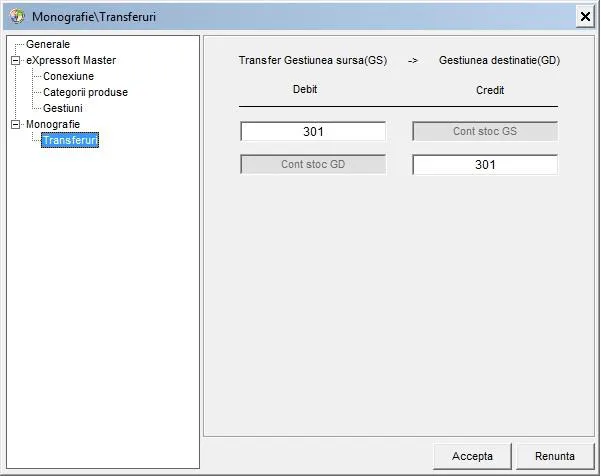This screenshot has width=601, height=476.
Task: Open the Gestiuni settings page
Action: click(x=62, y=108)
